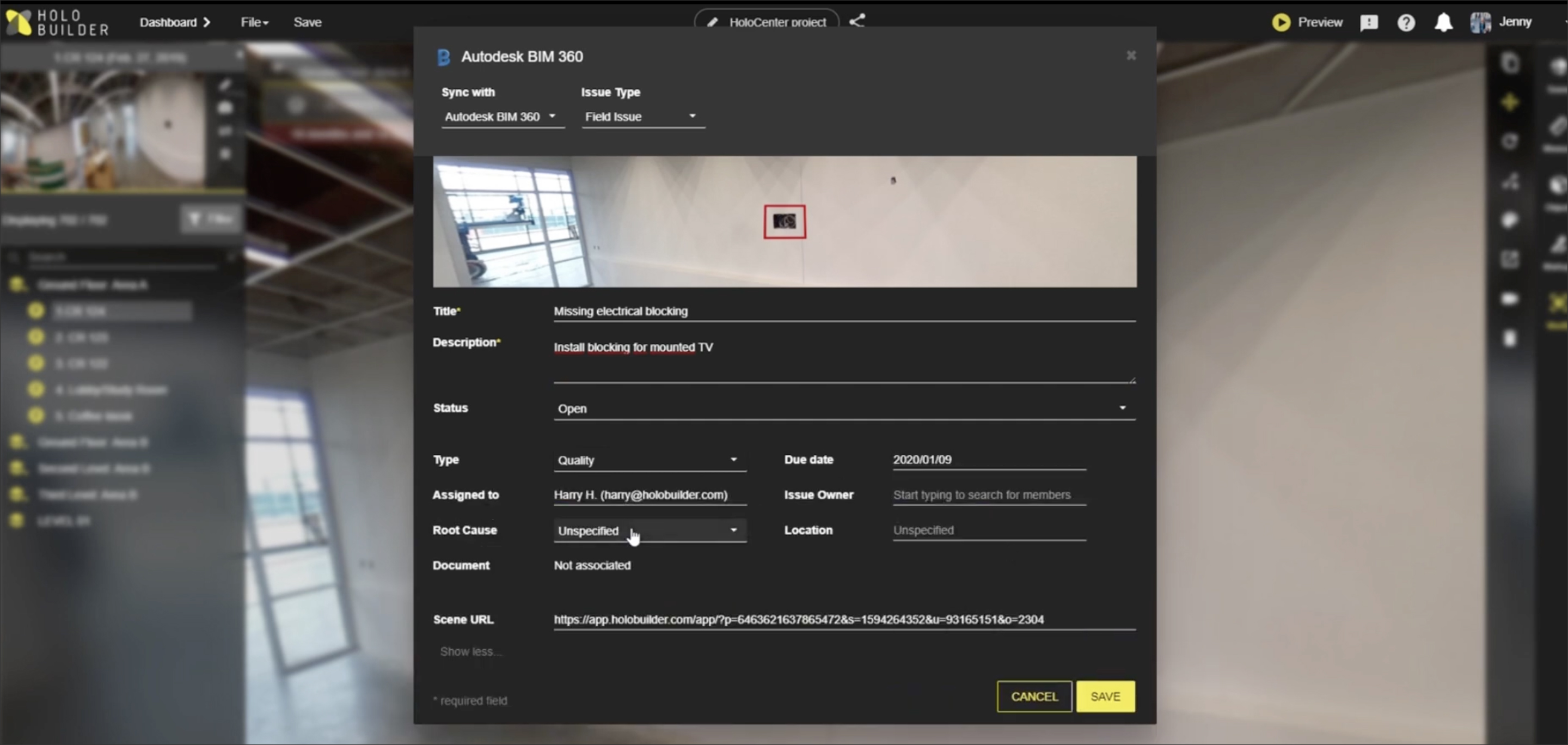Open the help question mark icon
The width and height of the screenshot is (1568, 745).
pyautogui.click(x=1406, y=23)
